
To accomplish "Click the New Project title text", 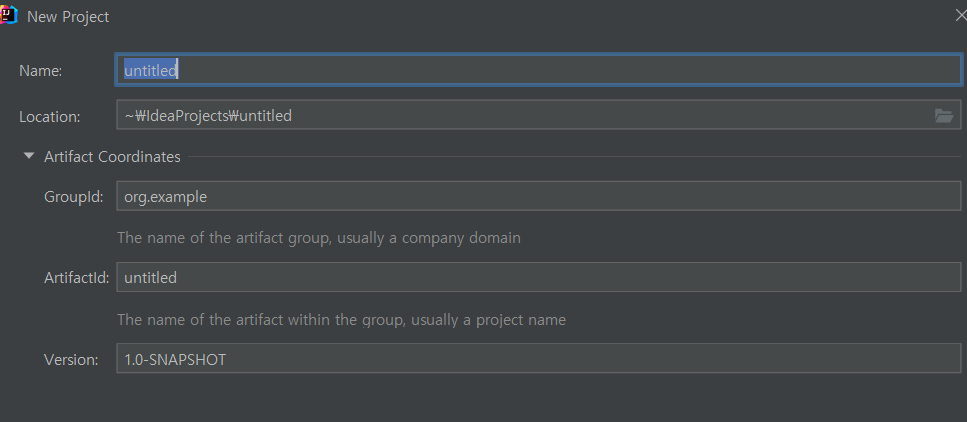I will coord(68,17).
